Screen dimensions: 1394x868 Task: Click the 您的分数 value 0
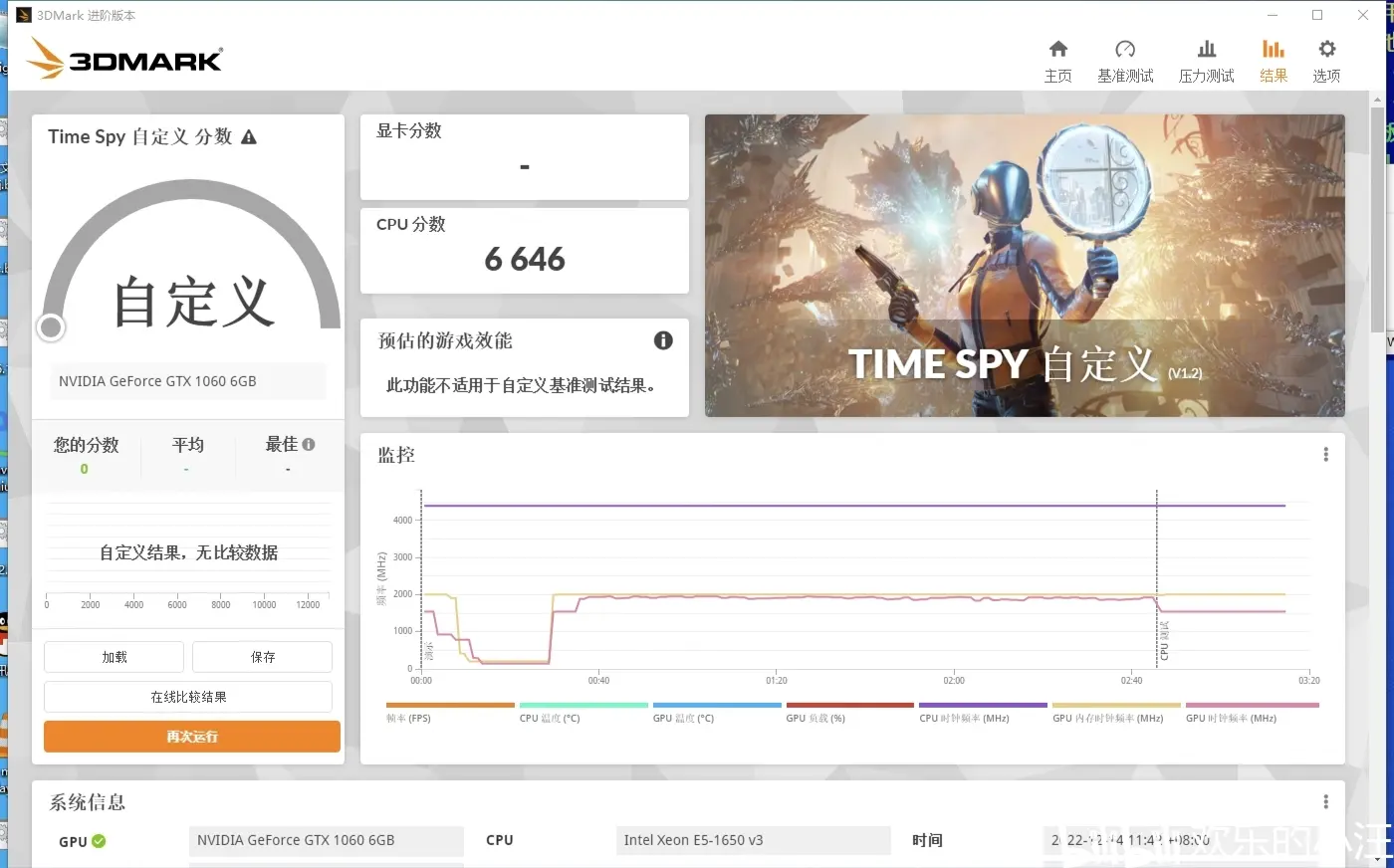pos(85,469)
